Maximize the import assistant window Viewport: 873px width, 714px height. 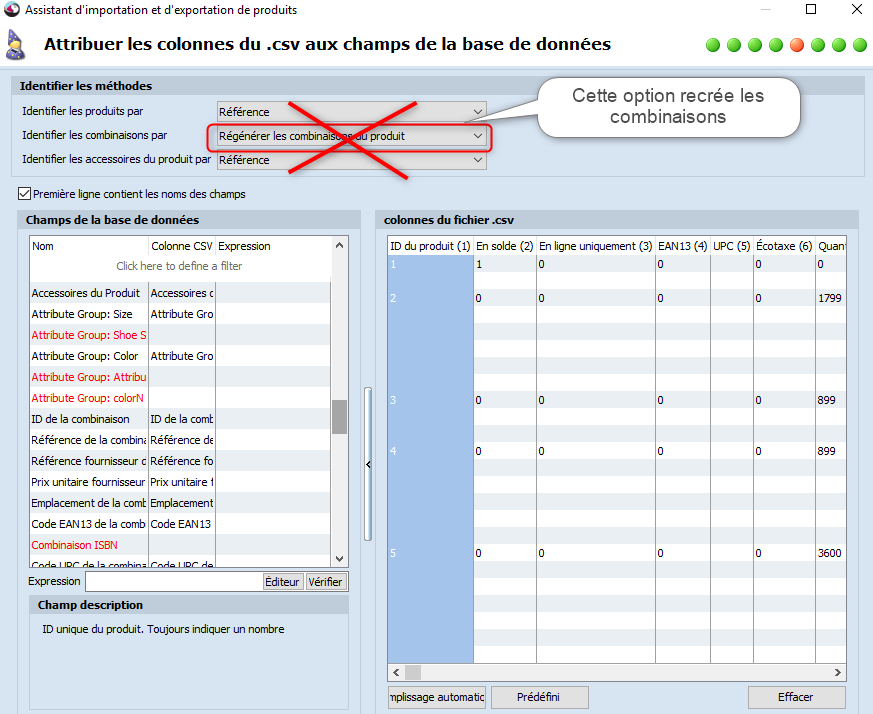[x=811, y=9]
